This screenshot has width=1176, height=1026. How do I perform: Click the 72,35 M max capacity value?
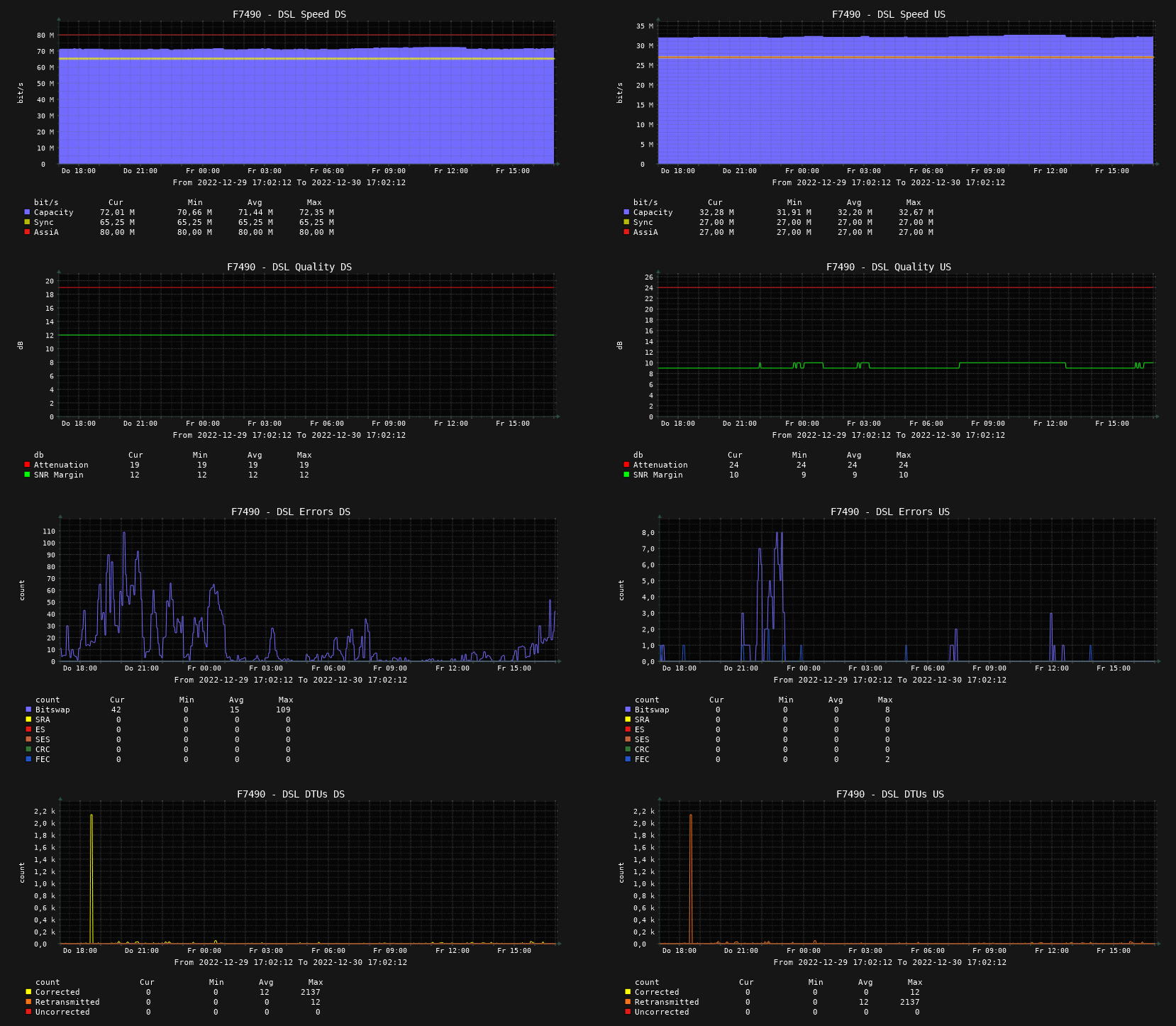click(x=316, y=212)
